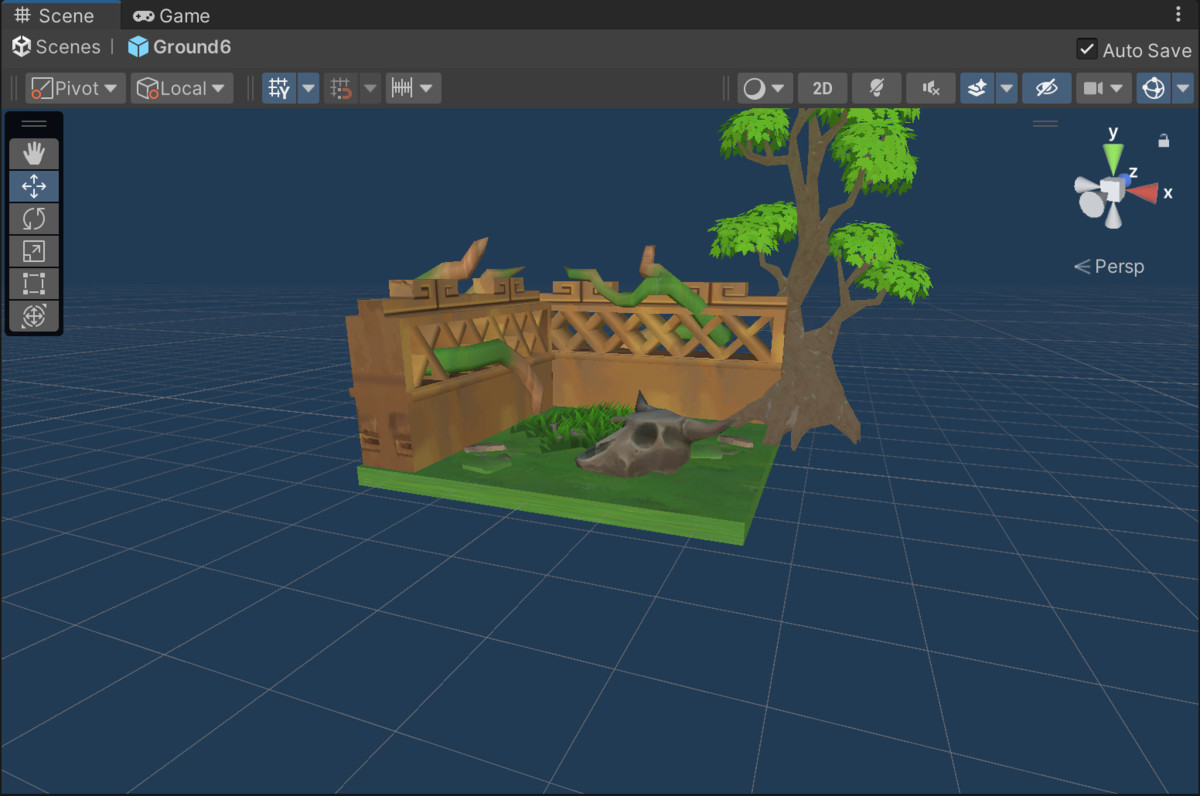Screen dimensions: 1200x796
Task: Open the Local handle rotation dropdown
Action: [182, 88]
